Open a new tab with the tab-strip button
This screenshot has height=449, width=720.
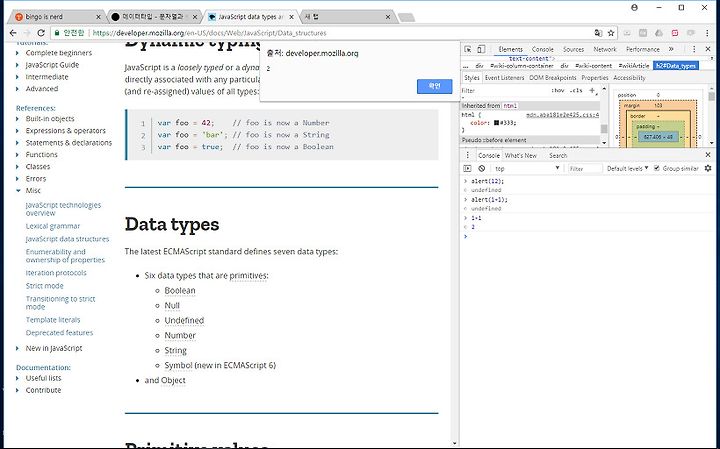coord(406,17)
